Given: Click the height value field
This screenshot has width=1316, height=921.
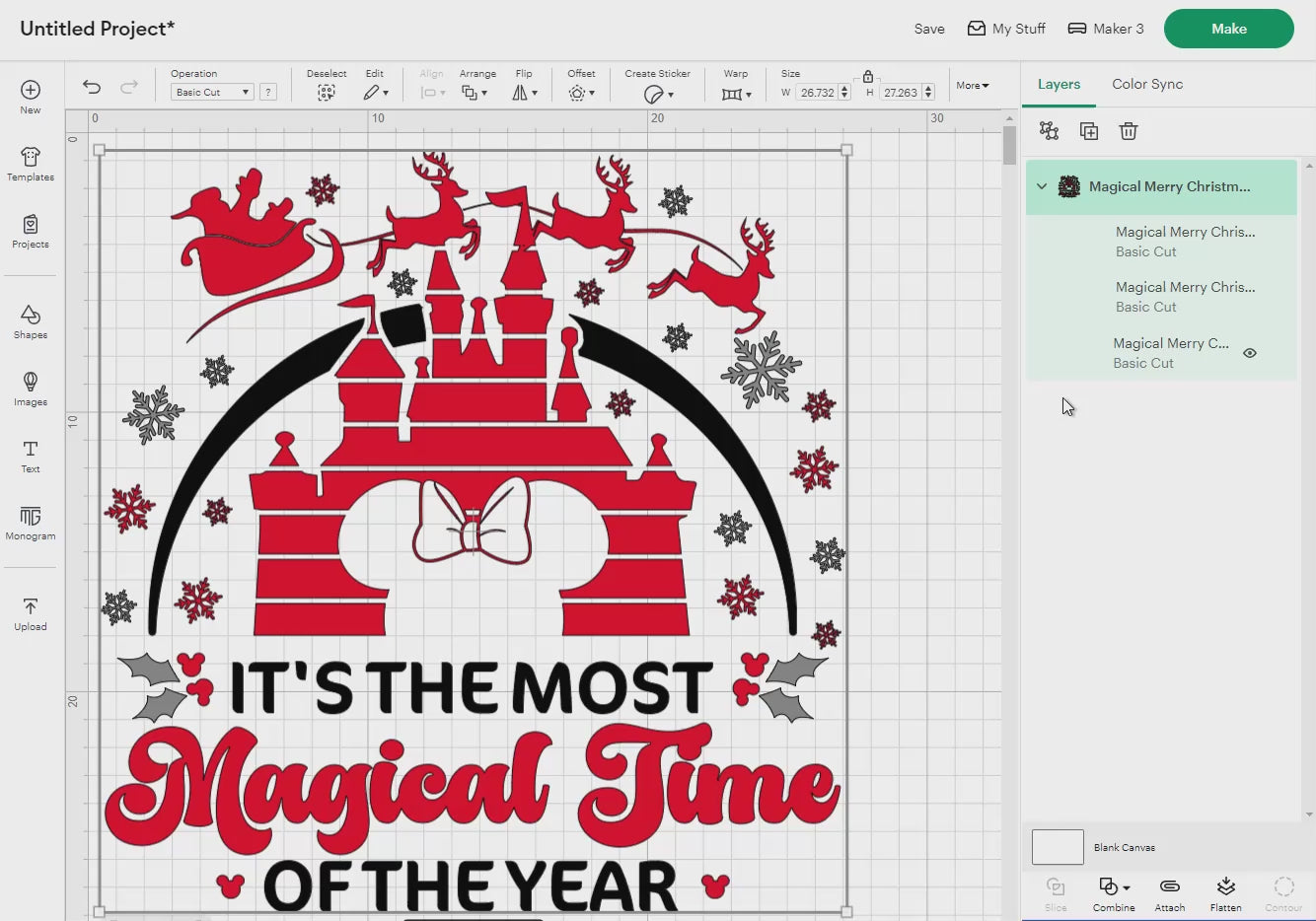Looking at the screenshot, I should coord(900,93).
